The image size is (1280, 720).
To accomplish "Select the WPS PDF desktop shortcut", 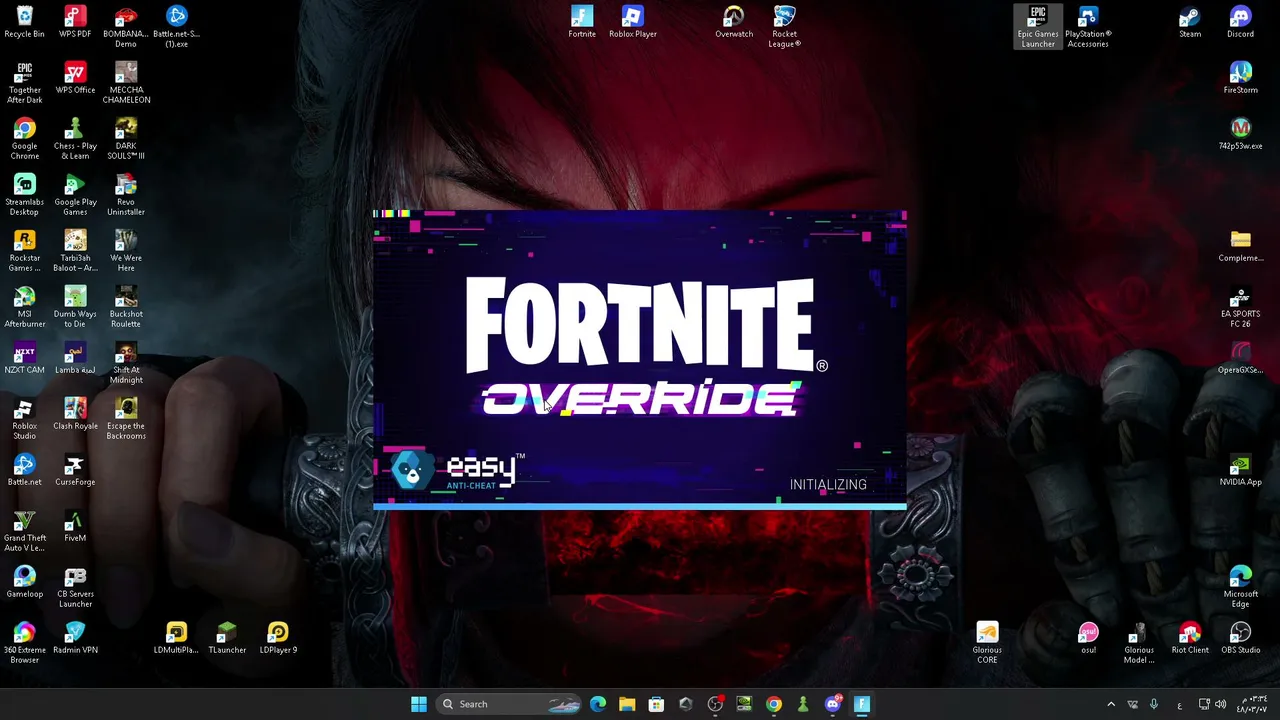I will click(x=75, y=22).
